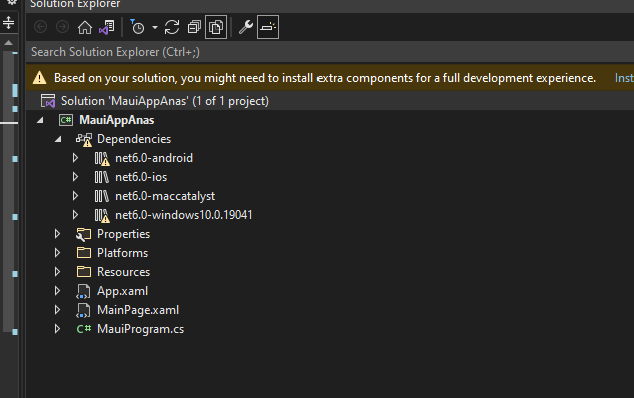The height and width of the screenshot is (398, 634).
Task: Select the MauiProgram.cs file
Action: pos(140,329)
